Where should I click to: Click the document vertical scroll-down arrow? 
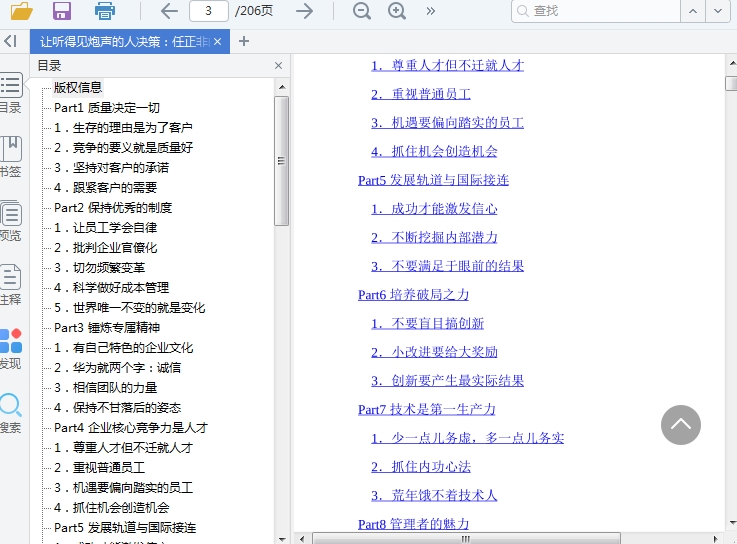[733, 523]
